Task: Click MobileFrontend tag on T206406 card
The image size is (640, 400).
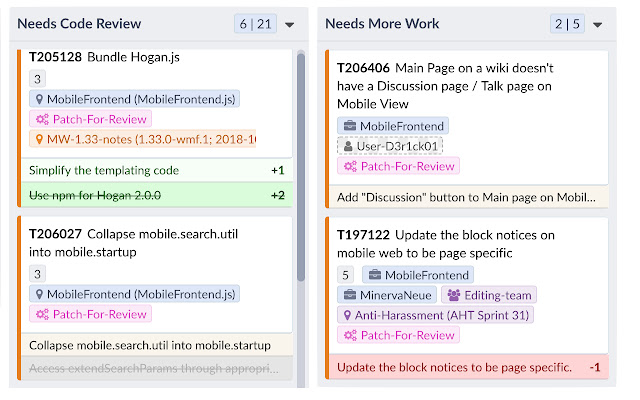Action: 393,126
